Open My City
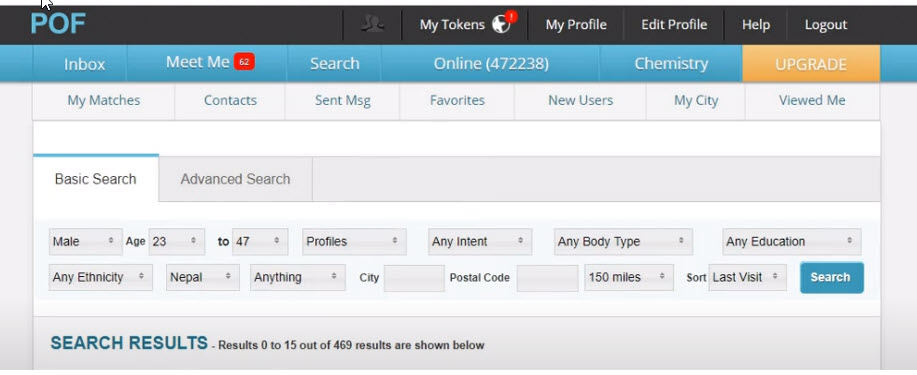This screenshot has height=375, width=917. [x=695, y=101]
